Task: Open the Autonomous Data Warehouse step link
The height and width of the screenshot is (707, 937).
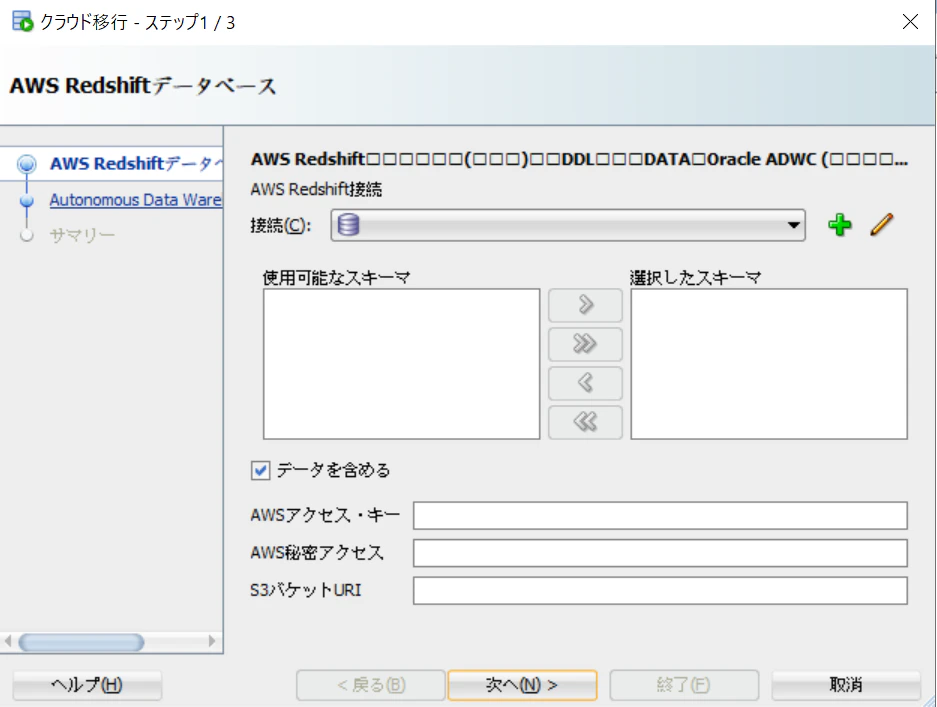Action: click(136, 200)
